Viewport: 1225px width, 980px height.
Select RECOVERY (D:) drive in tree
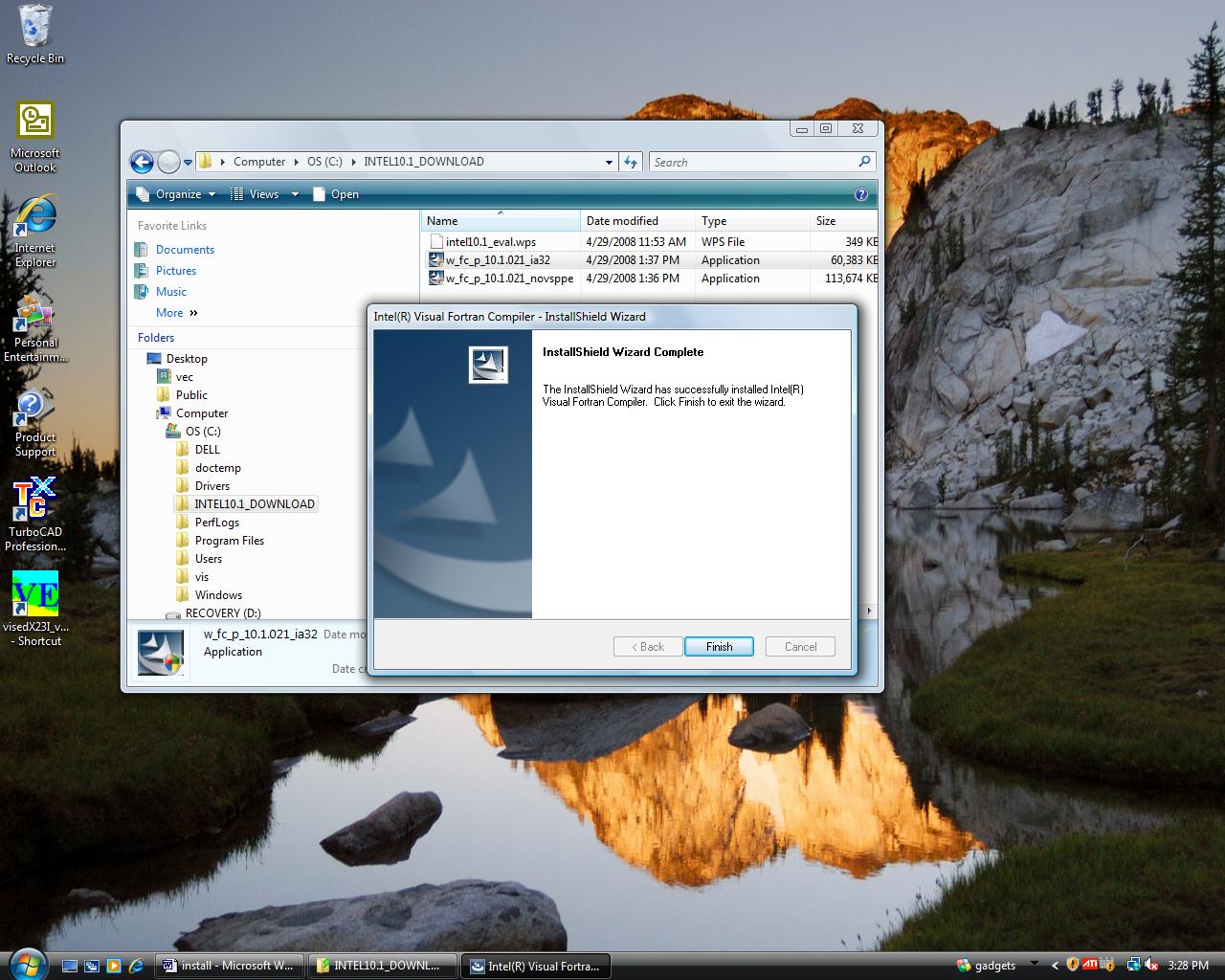[222, 613]
